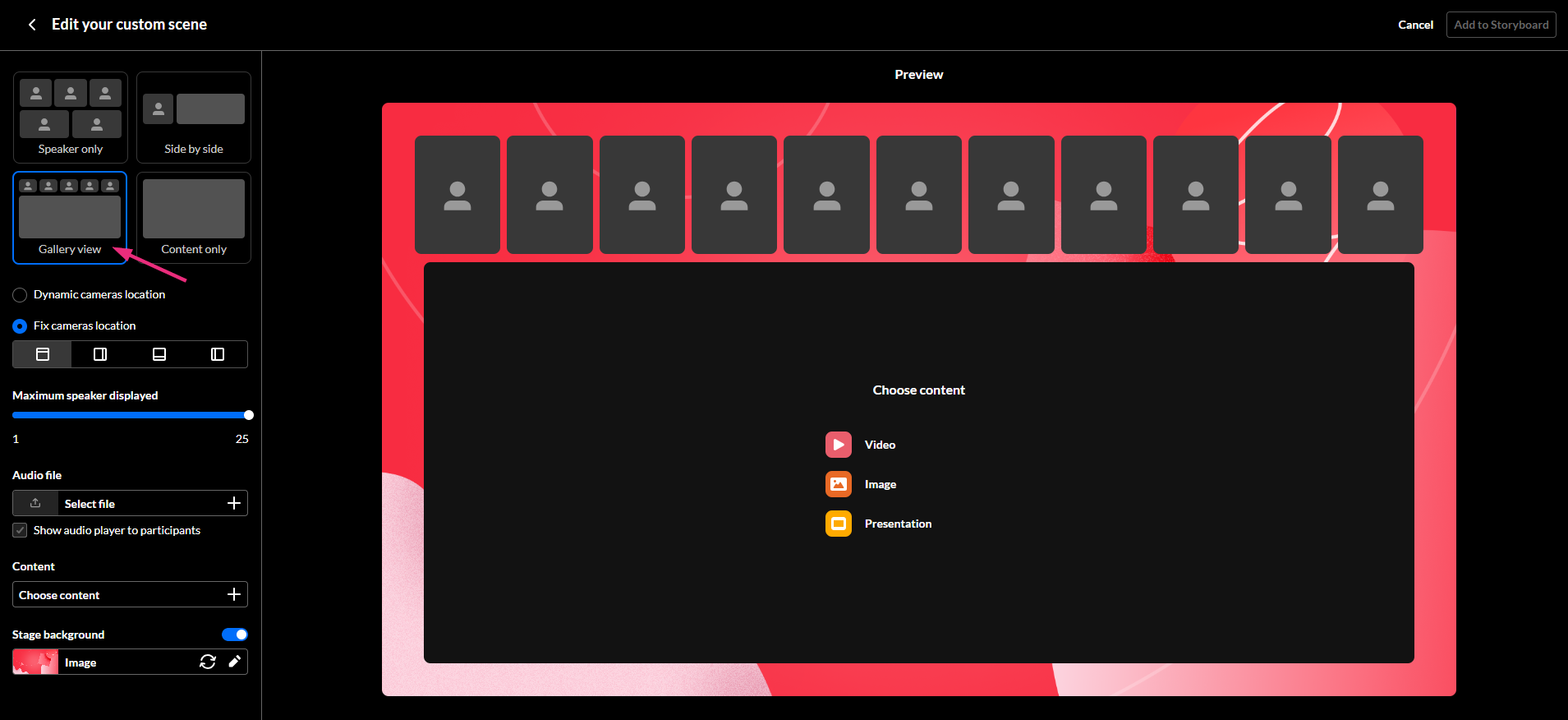Select the Speaker only layout
The height and width of the screenshot is (720, 1568).
click(x=71, y=117)
